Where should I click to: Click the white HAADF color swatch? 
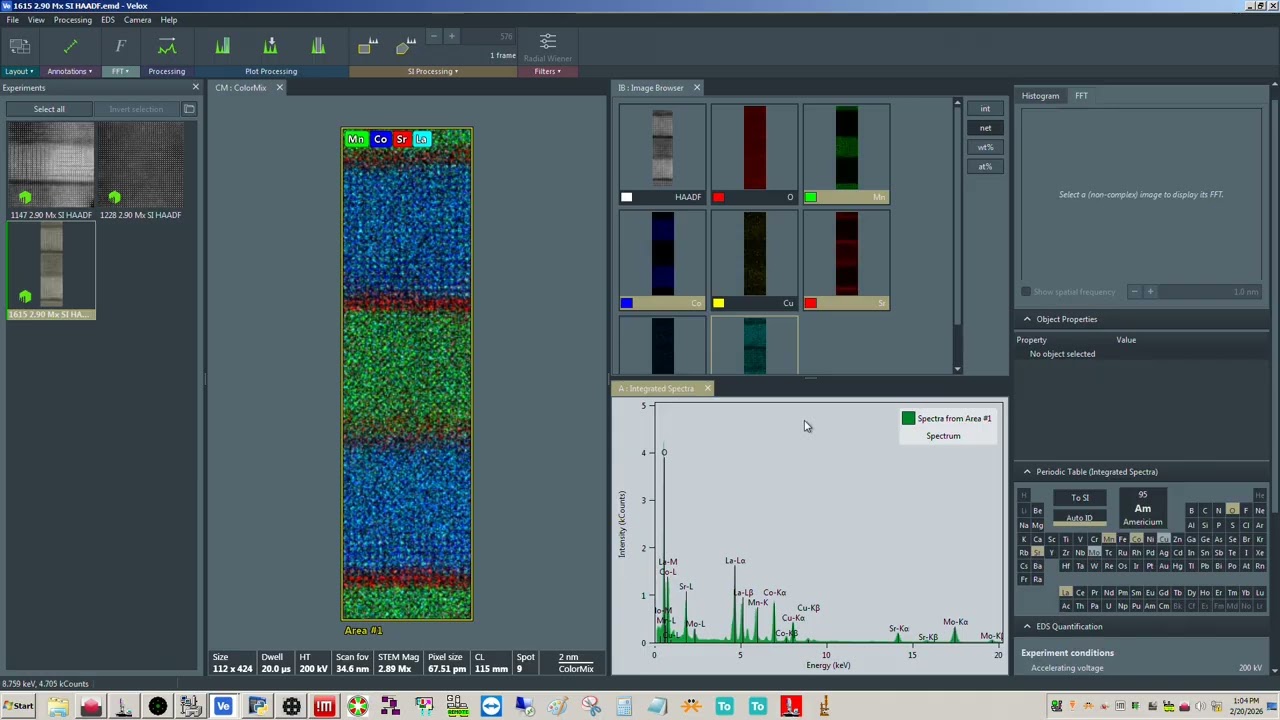click(x=626, y=197)
